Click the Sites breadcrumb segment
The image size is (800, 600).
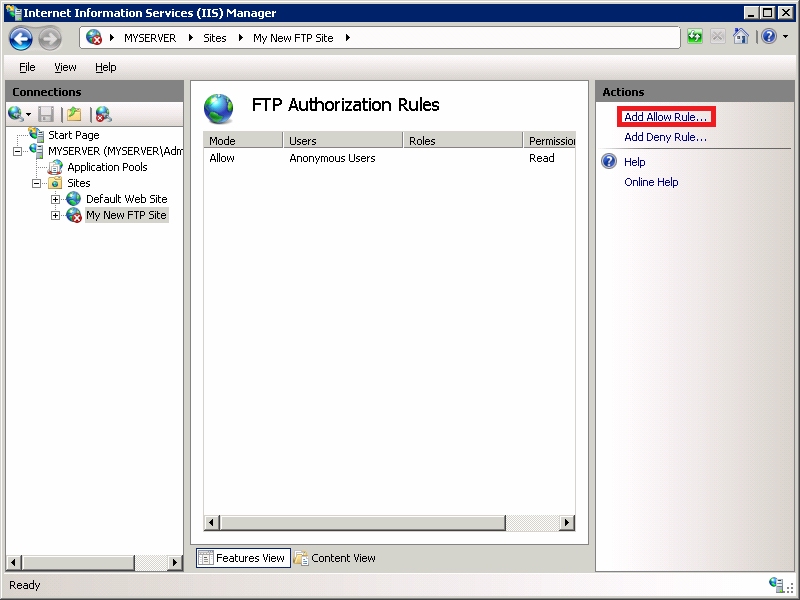pyautogui.click(x=215, y=38)
